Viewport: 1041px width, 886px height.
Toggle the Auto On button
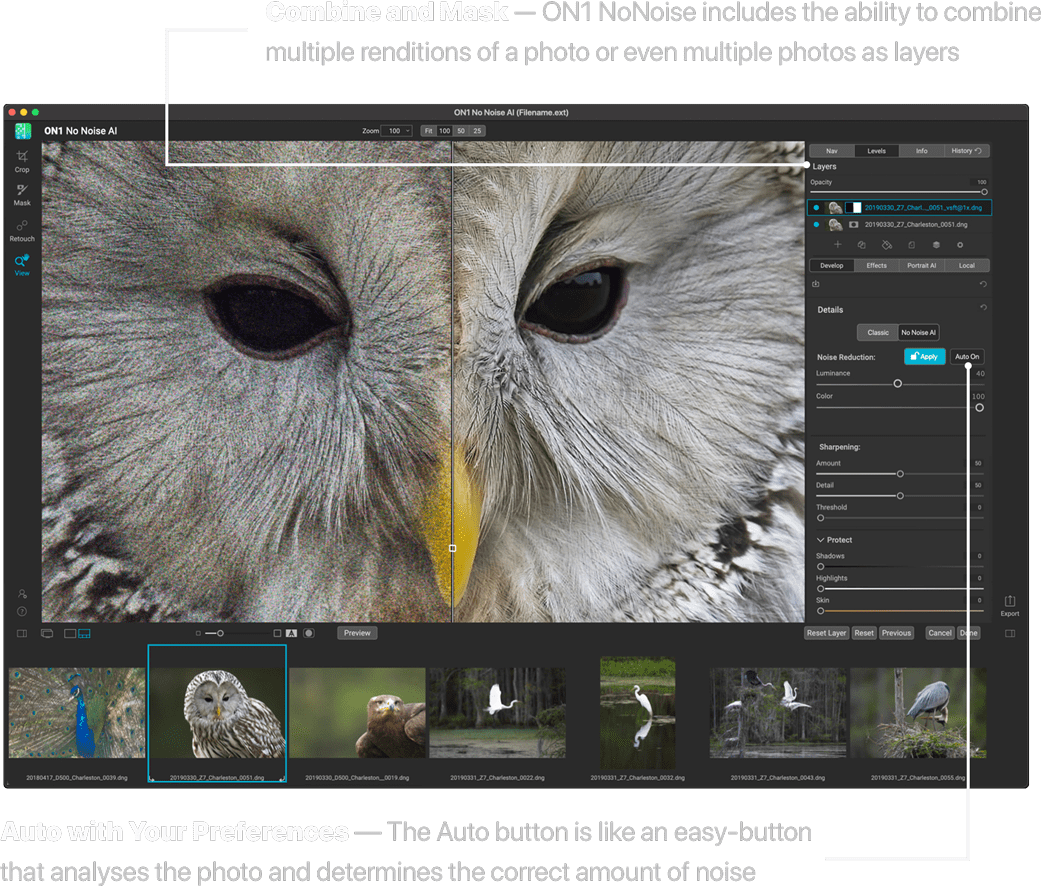pyautogui.click(x=967, y=356)
